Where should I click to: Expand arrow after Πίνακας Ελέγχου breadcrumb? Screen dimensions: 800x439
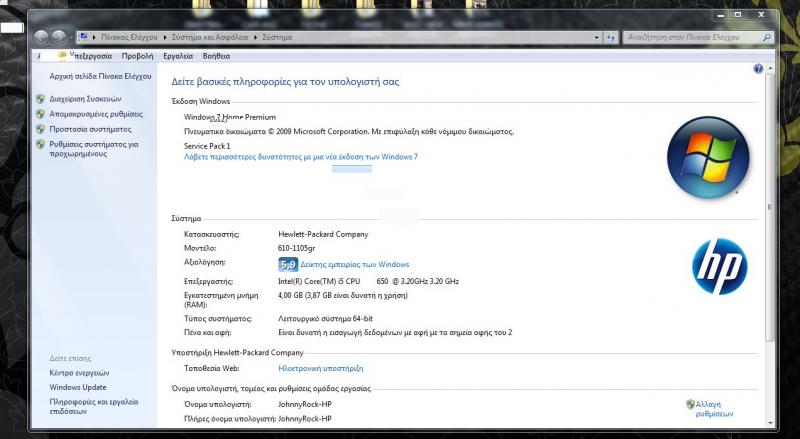[x=165, y=37]
